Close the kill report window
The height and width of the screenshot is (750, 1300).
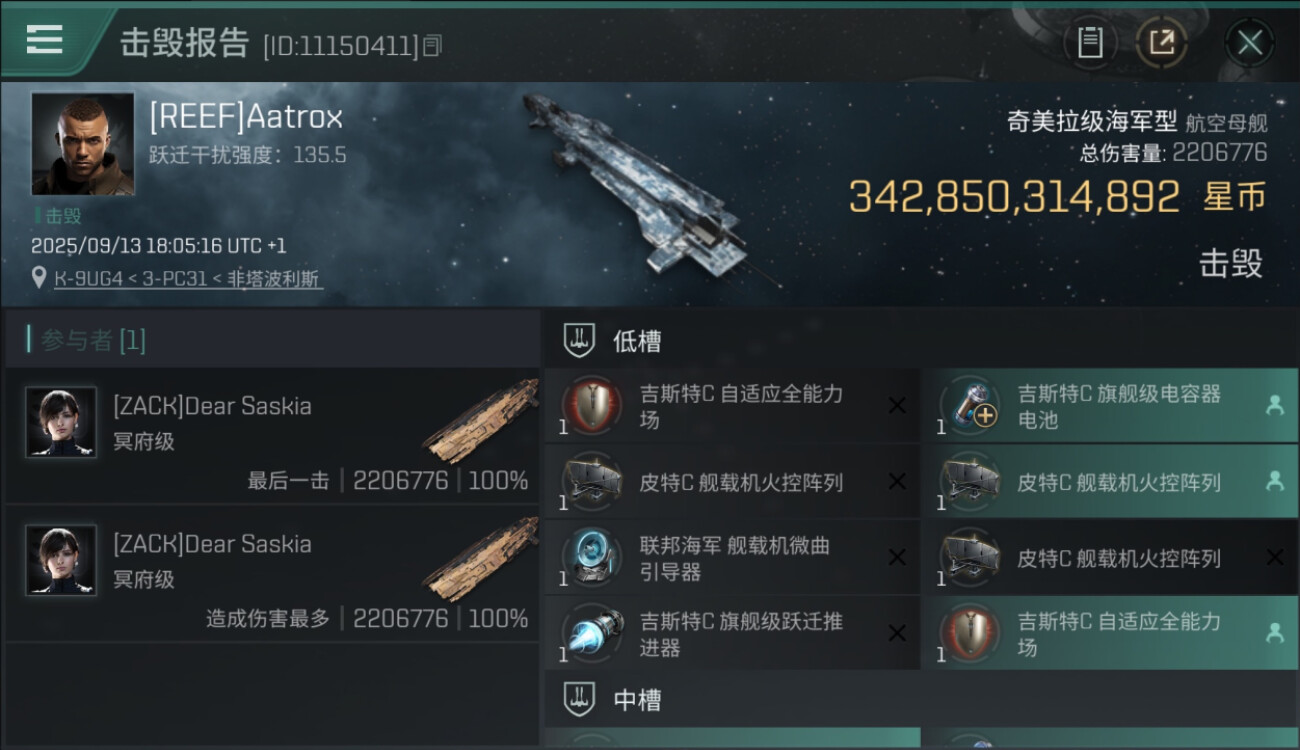pyautogui.click(x=1249, y=42)
